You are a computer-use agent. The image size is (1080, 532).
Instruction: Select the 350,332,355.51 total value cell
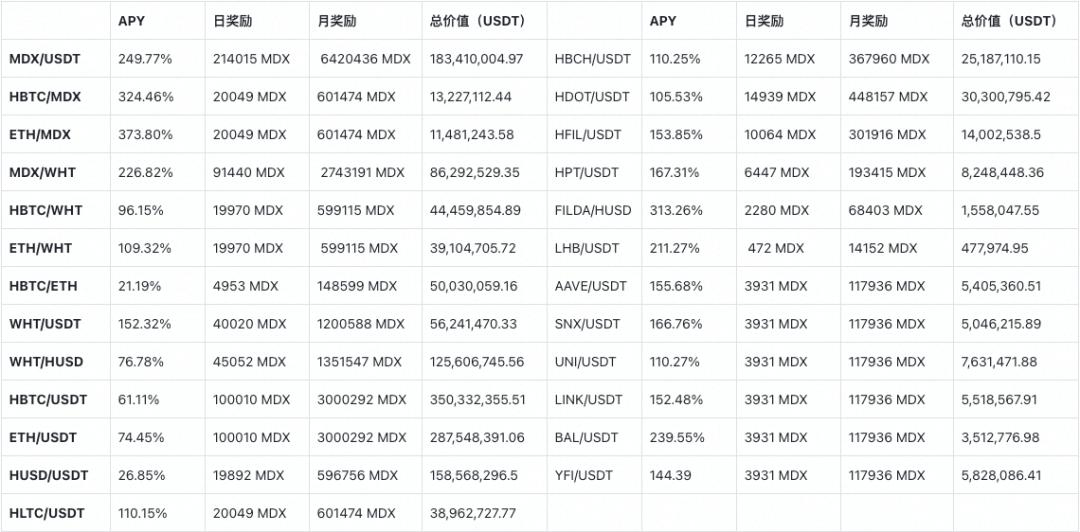tap(477, 399)
